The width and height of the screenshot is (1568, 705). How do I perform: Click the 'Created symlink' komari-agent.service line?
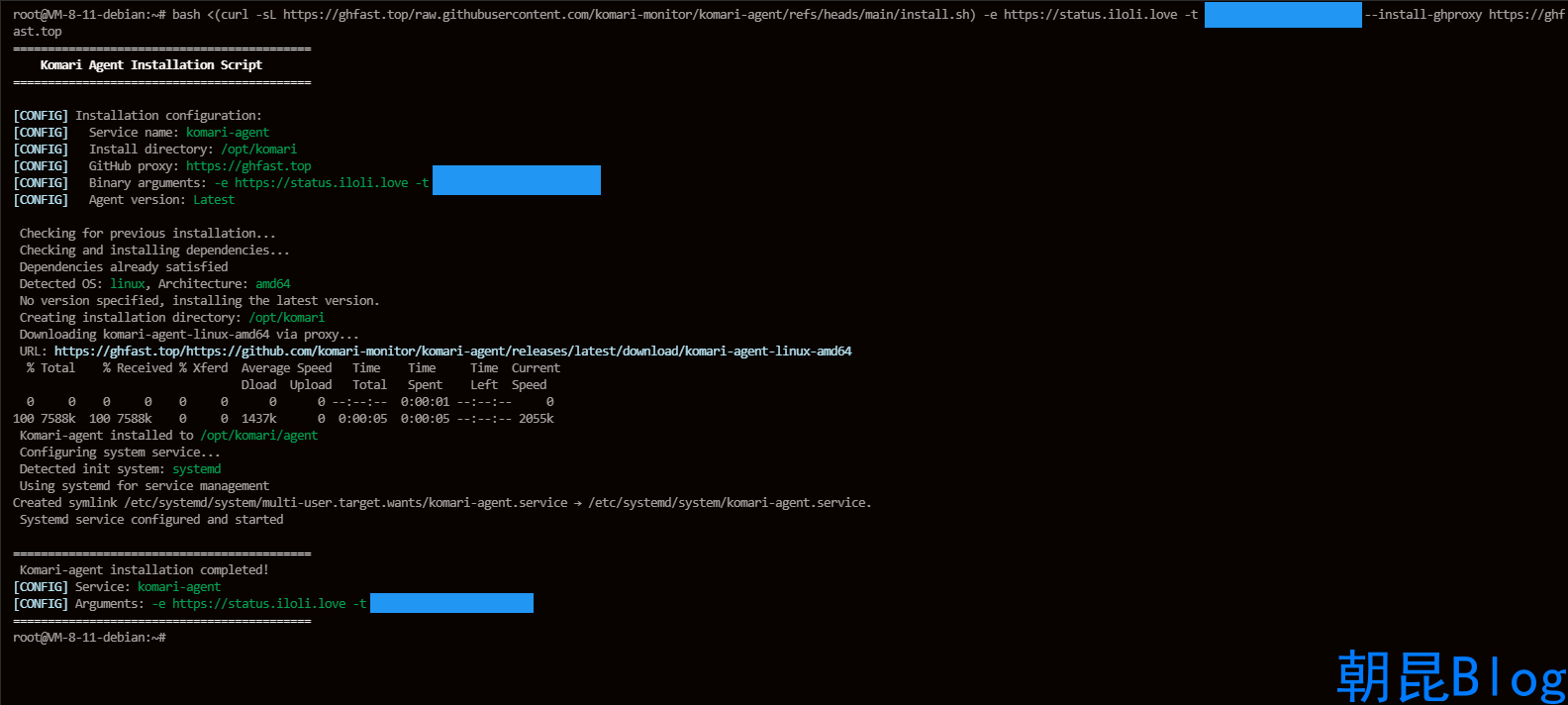pos(442,503)
